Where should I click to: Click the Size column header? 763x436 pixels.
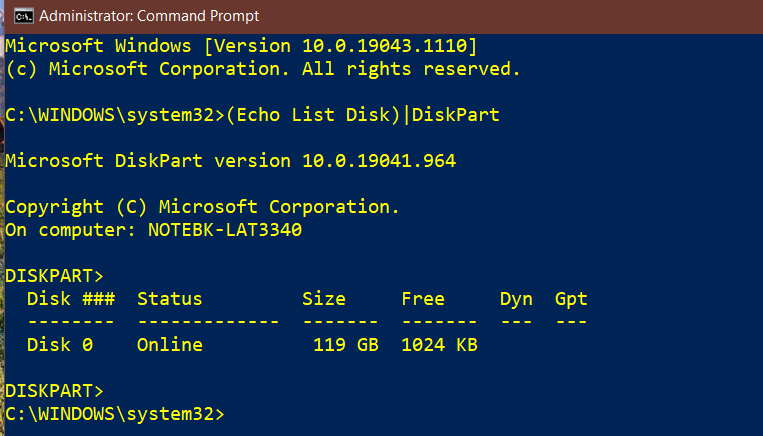point(324,299)
